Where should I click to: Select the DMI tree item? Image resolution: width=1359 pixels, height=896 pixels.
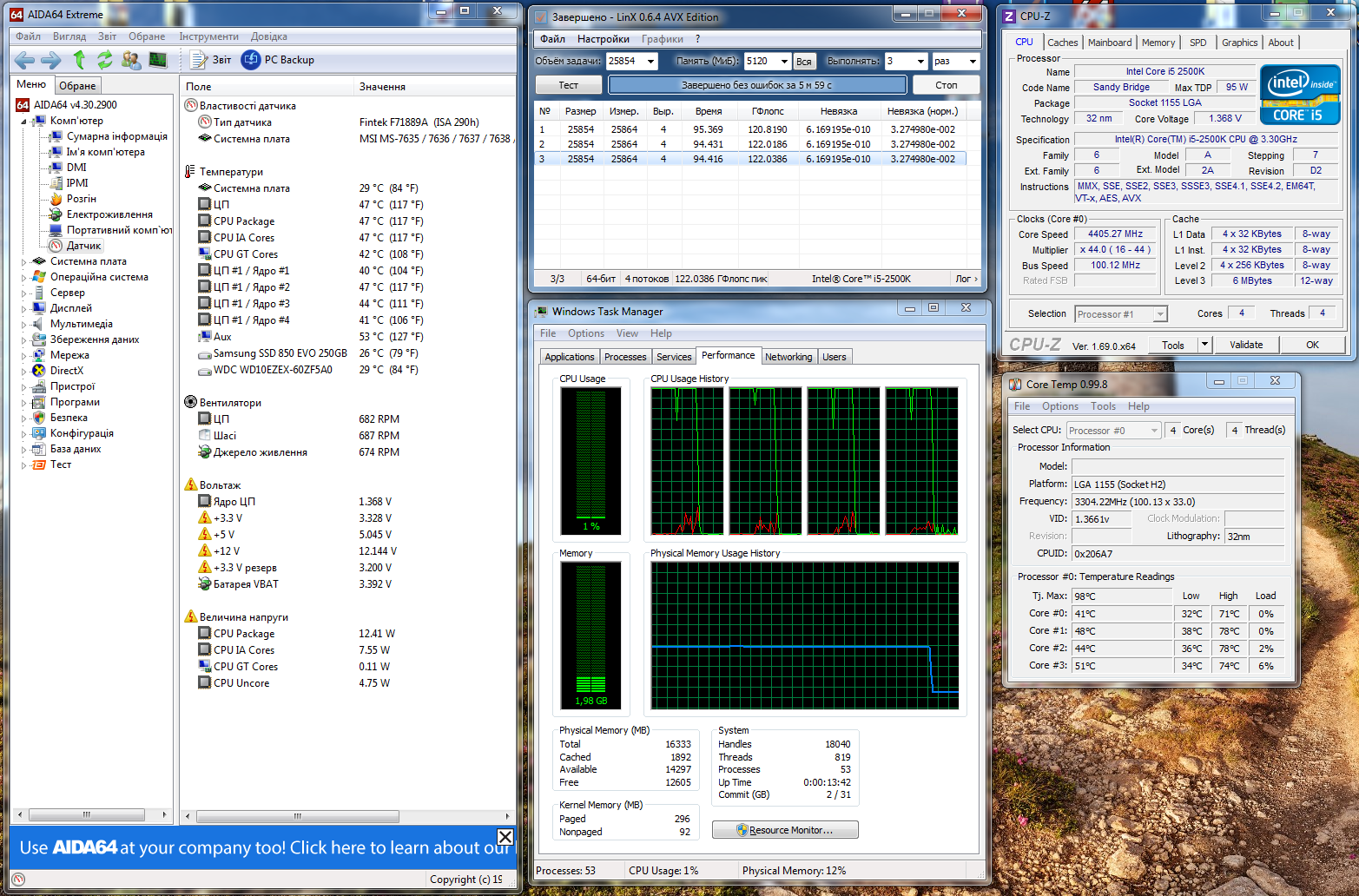(68, 168)
